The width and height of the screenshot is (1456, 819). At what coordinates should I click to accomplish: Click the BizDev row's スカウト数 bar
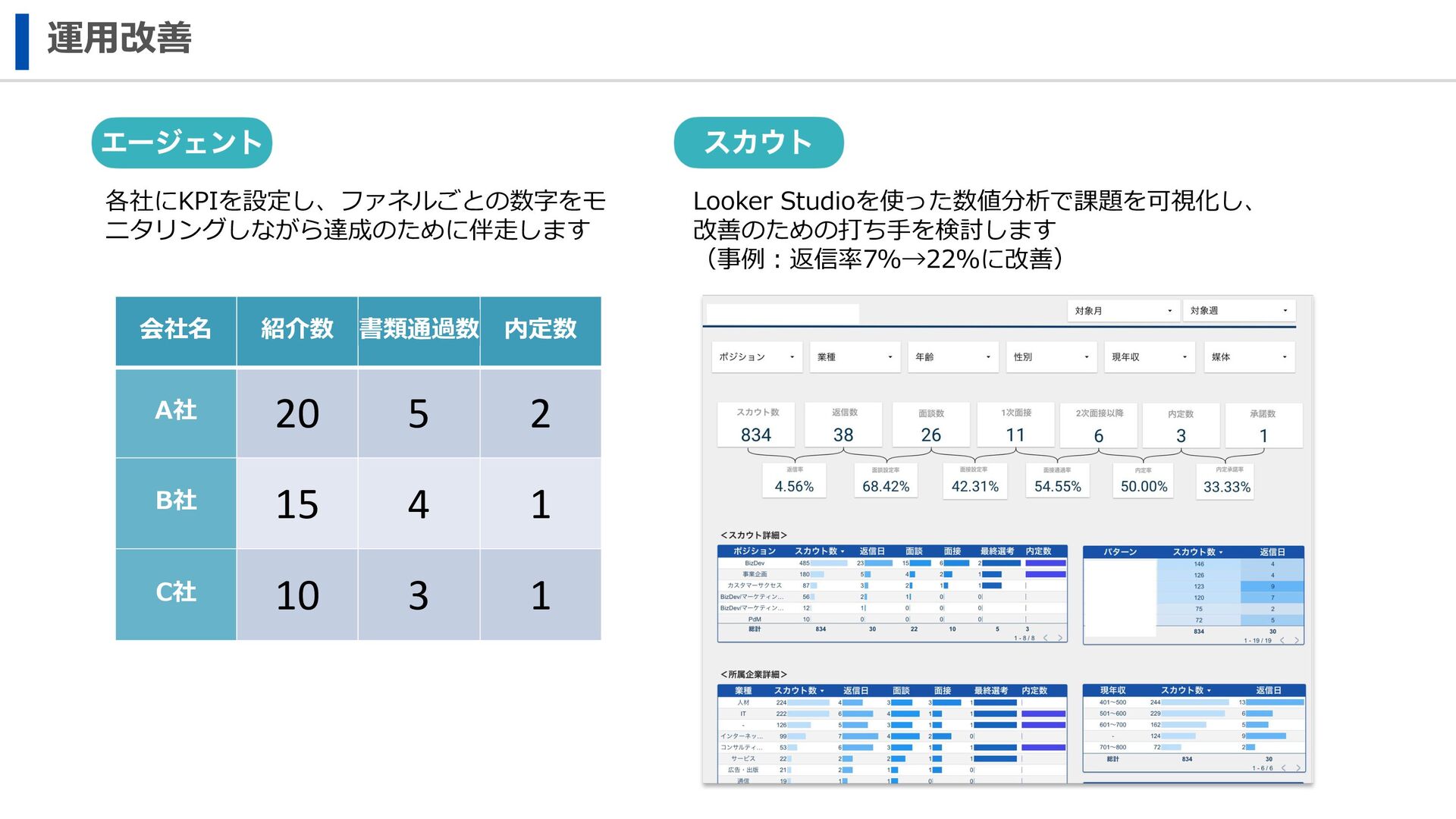[828, 563]
